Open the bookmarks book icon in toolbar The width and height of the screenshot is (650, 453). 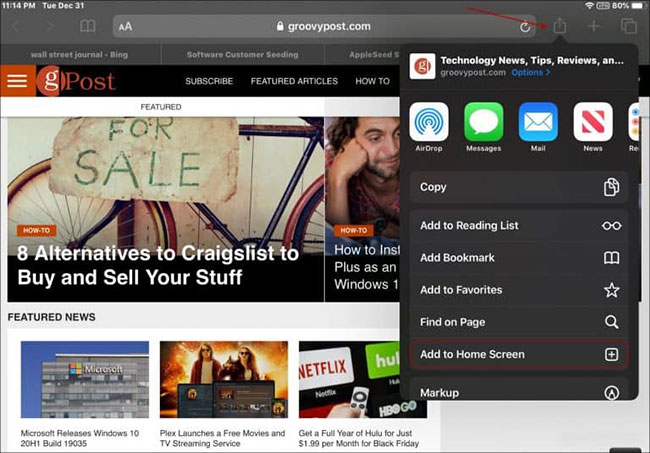pyautogui.click(x=87, y=26)
